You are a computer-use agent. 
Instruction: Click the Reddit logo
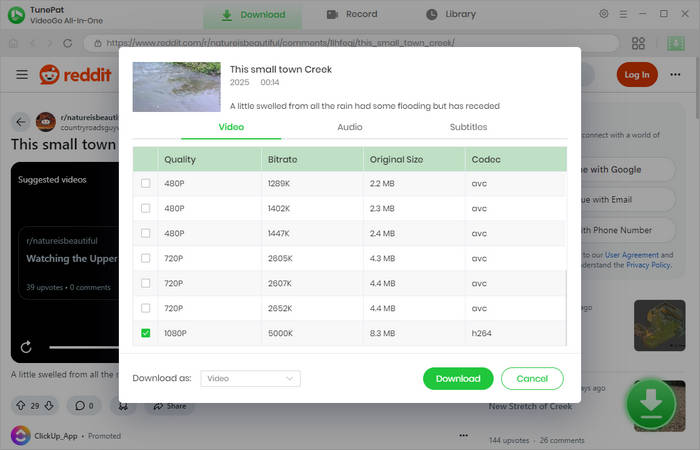point(75,75)
